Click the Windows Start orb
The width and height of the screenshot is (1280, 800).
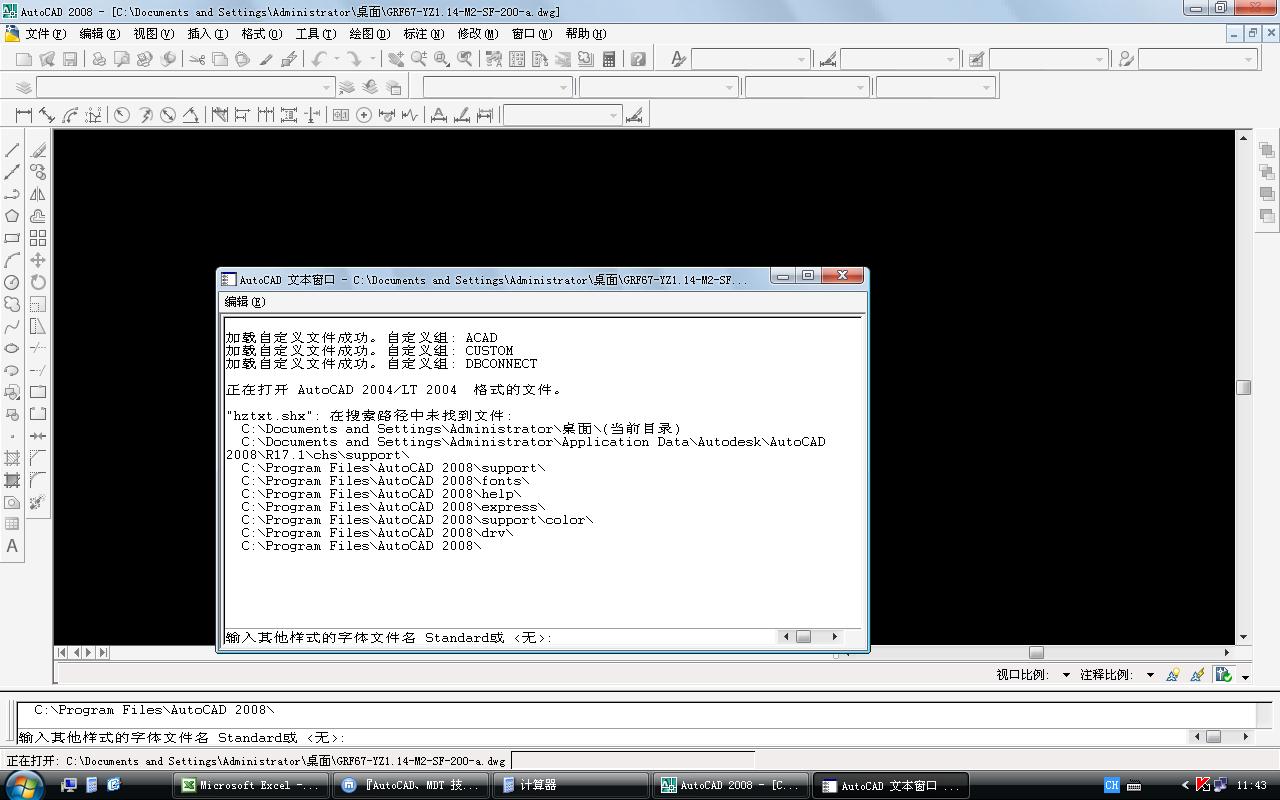pyautogui.click(x=24, y=785)
